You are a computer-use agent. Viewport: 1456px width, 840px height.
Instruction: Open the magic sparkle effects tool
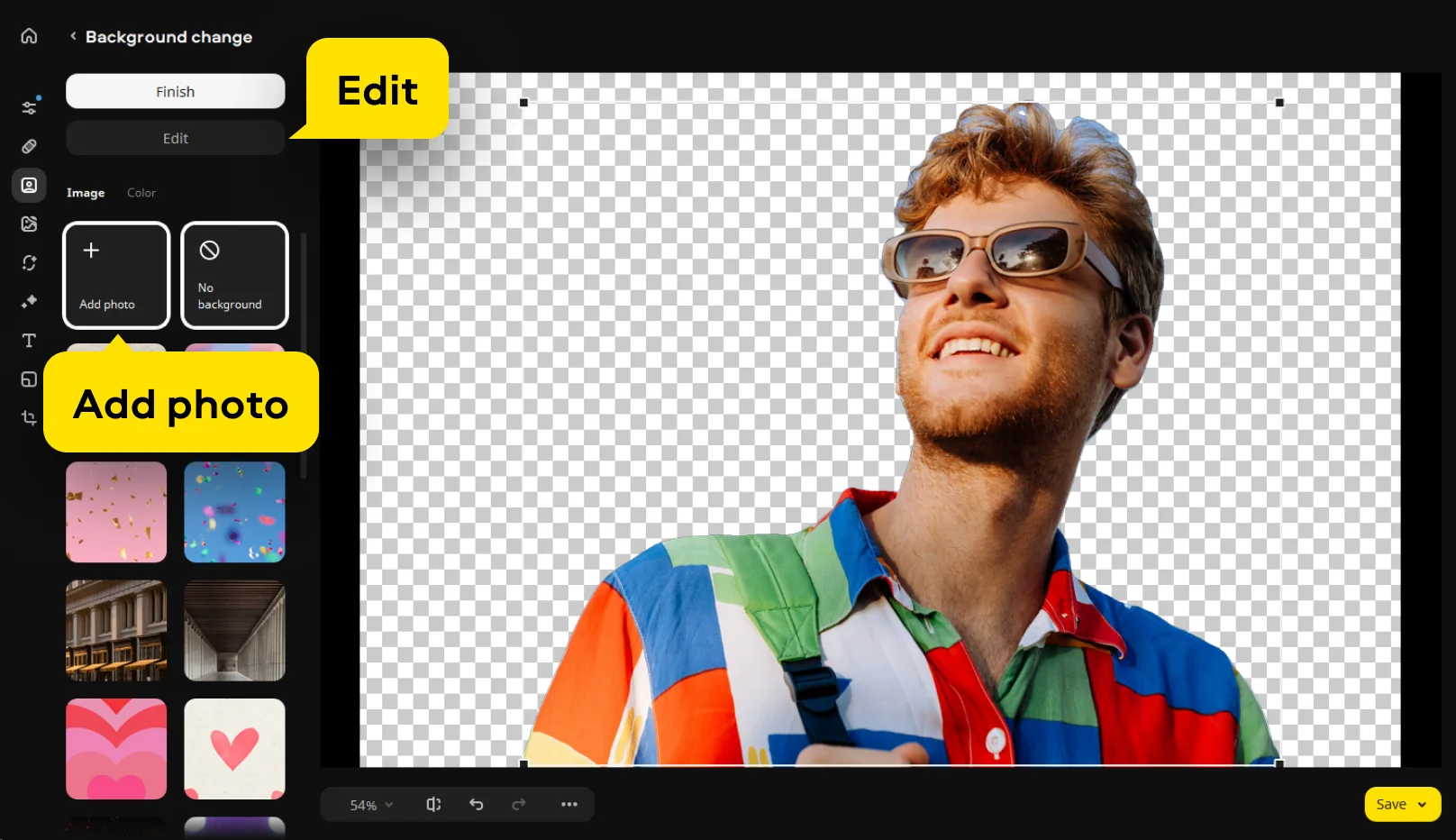point(29,301)
